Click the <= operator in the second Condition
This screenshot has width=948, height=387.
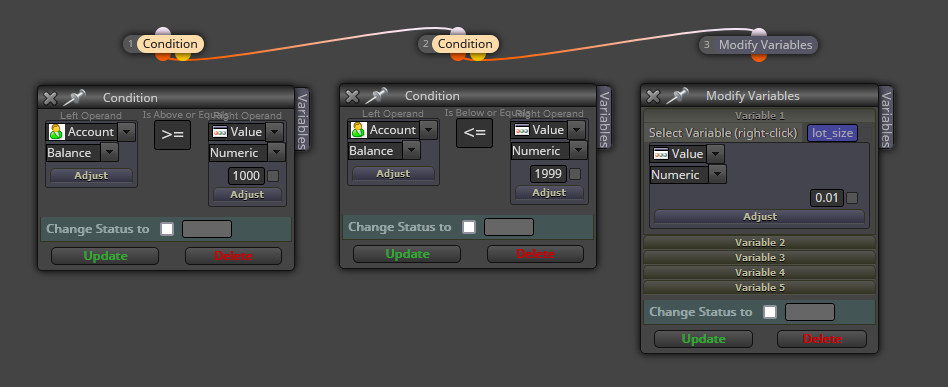(x=475, y=133)
